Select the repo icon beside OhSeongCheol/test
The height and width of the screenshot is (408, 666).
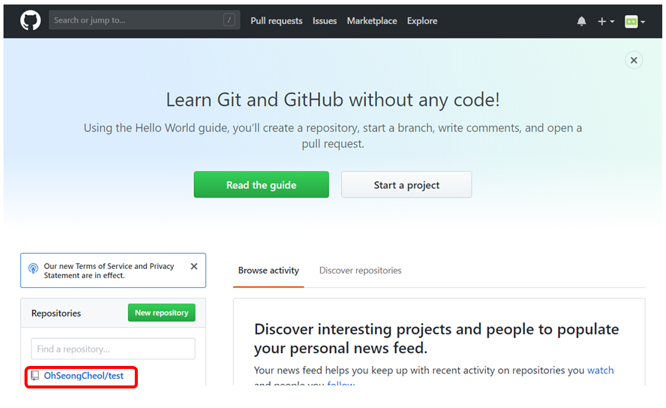(x=35, y=376)
